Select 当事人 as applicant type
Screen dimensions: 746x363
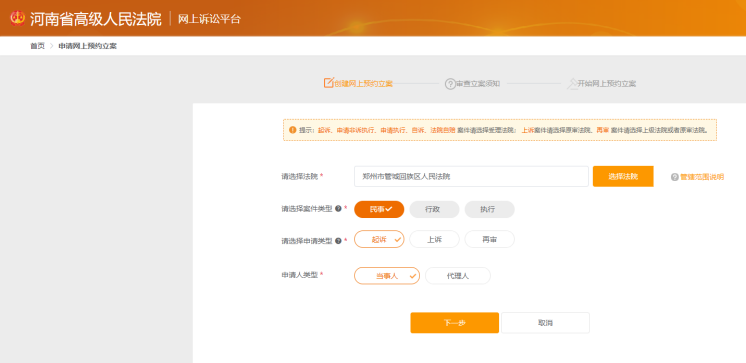click(x=387, y=275)
